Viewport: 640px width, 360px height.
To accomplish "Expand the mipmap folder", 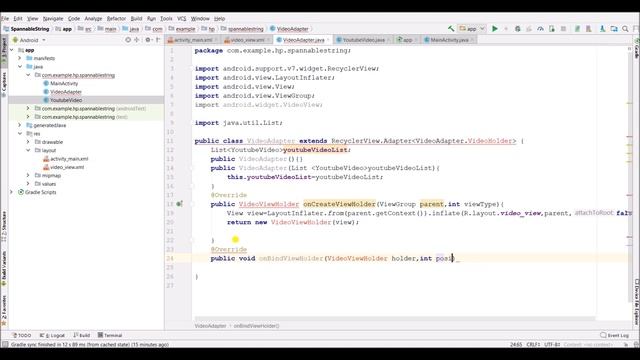I will coord(28,176).
